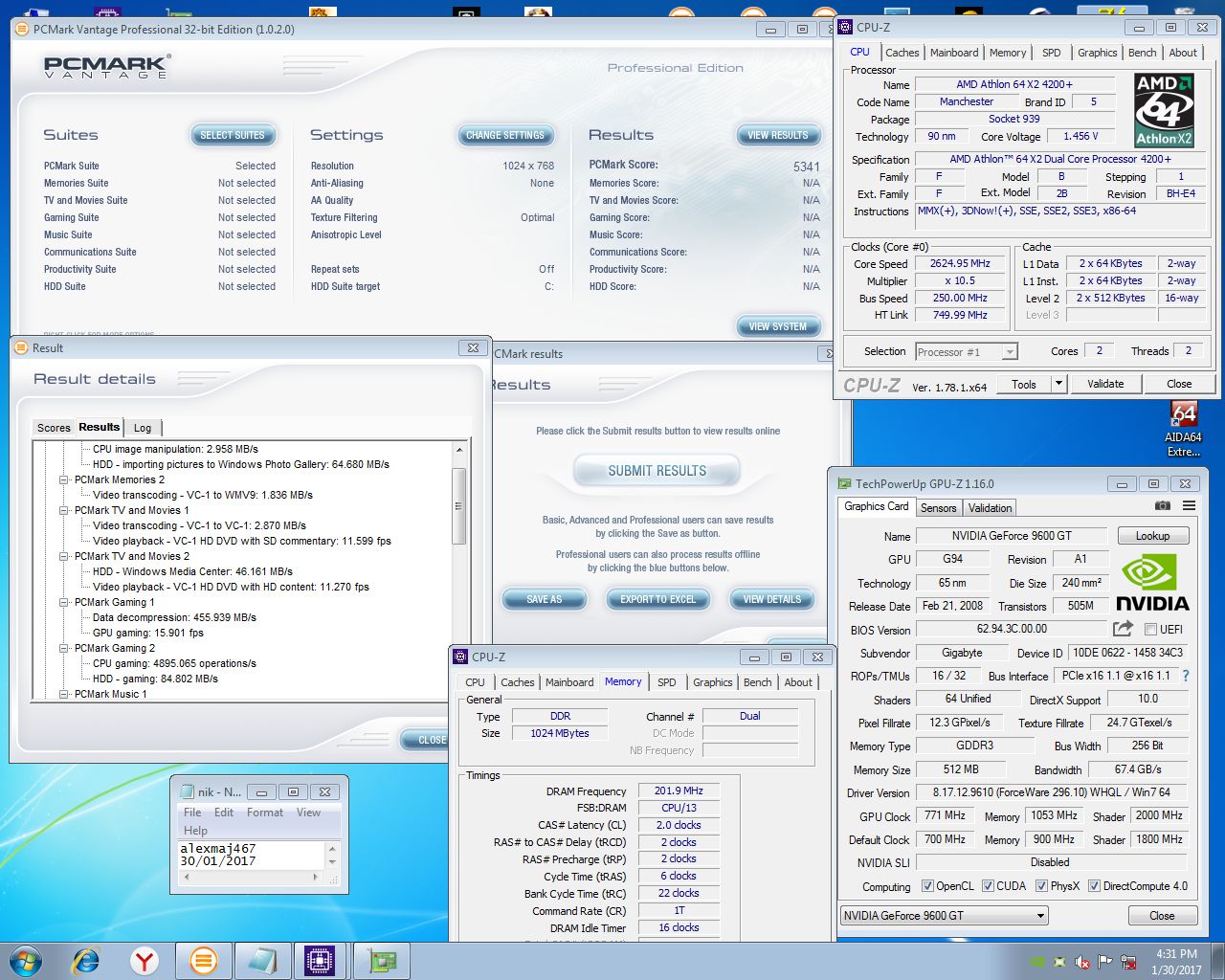The width and height of the screenshot is (1225, 980).
Task: Switch to the Sensors tab in GPU-Z
Action: (x=938, y=508)
